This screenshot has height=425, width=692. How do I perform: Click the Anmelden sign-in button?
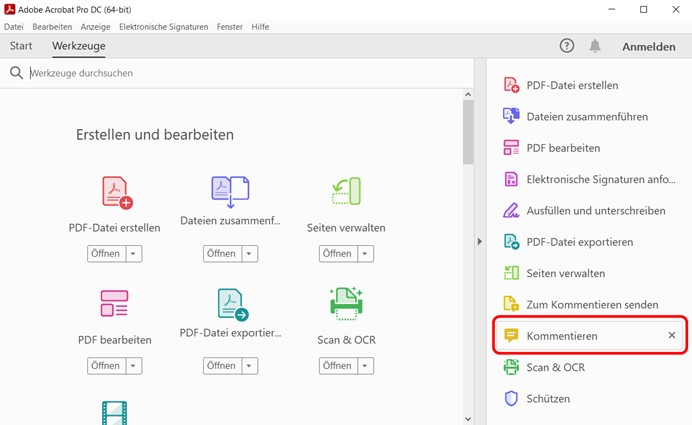[x=648, y=47]
